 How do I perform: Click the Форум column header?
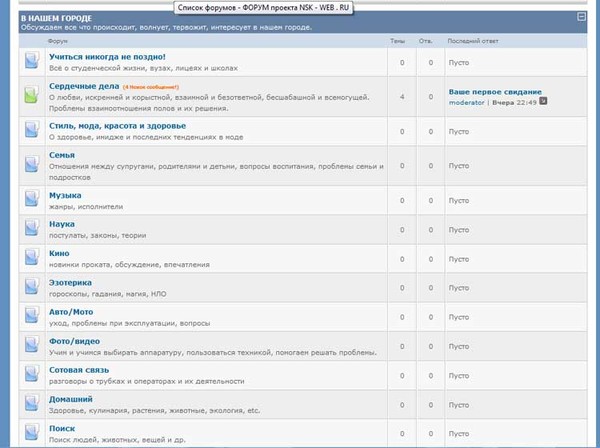58,41
